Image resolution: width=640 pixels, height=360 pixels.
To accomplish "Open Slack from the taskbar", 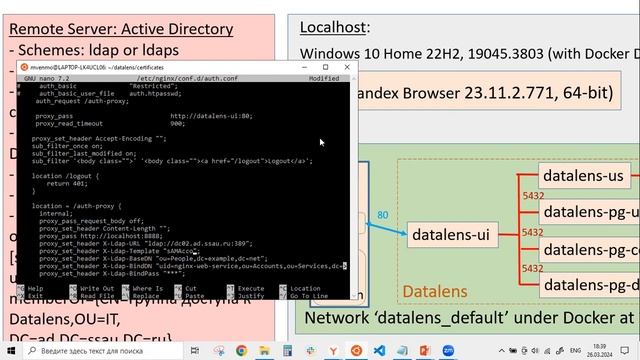I will [311, 351].
